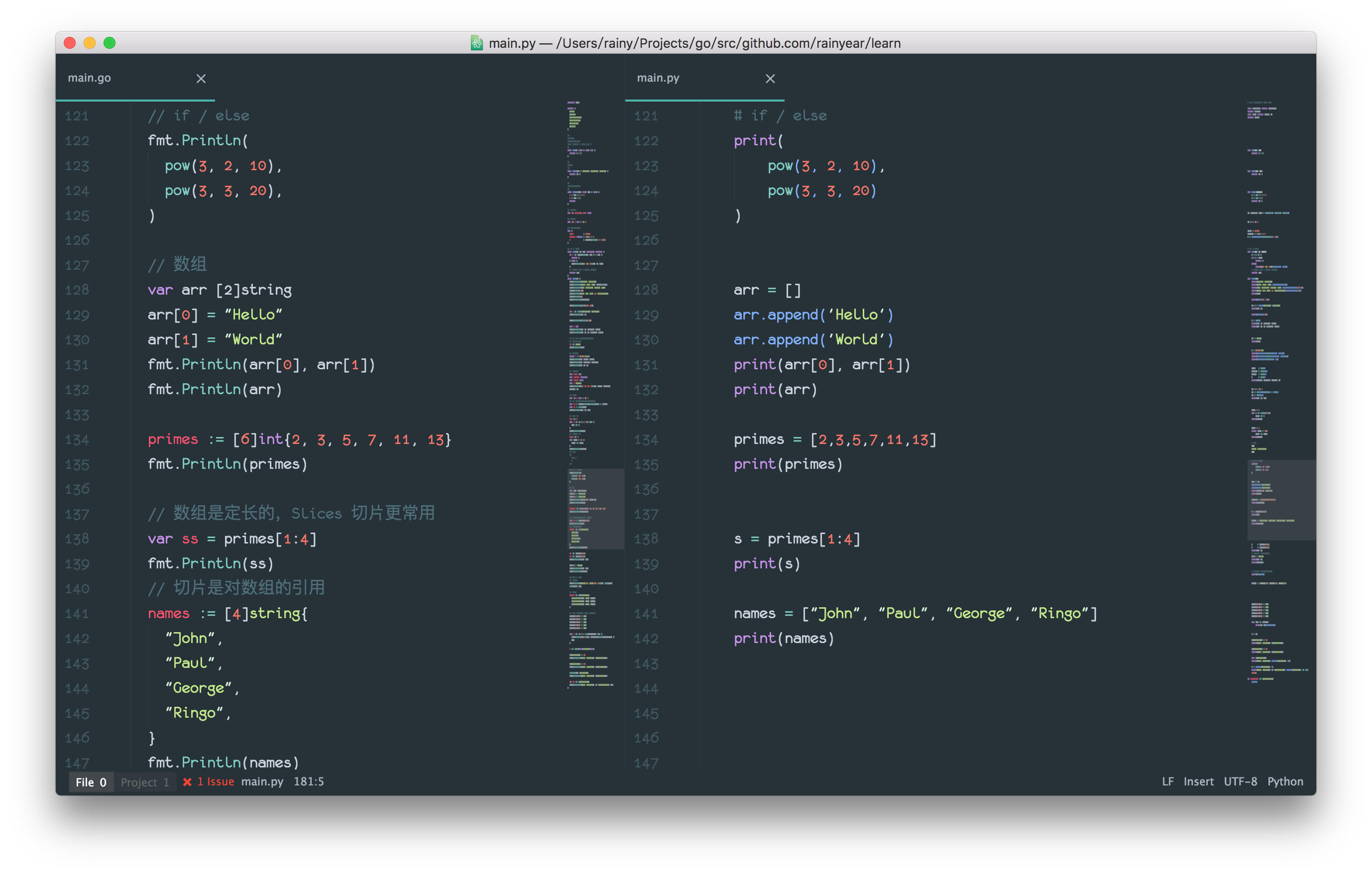This screenshot has height=875, width=1372.
Task: Open the LF line-ending selector
Action: 1167,781
